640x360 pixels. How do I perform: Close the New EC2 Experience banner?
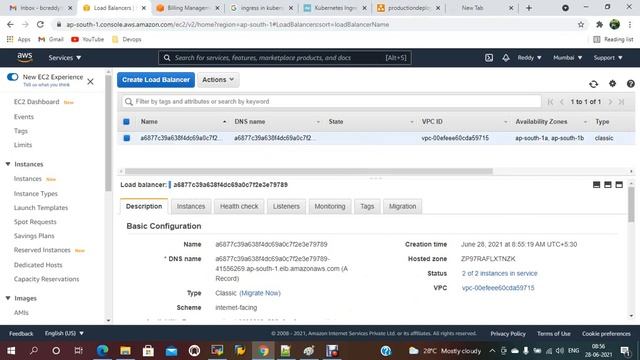pyautogui.click(x=90, y=82)
